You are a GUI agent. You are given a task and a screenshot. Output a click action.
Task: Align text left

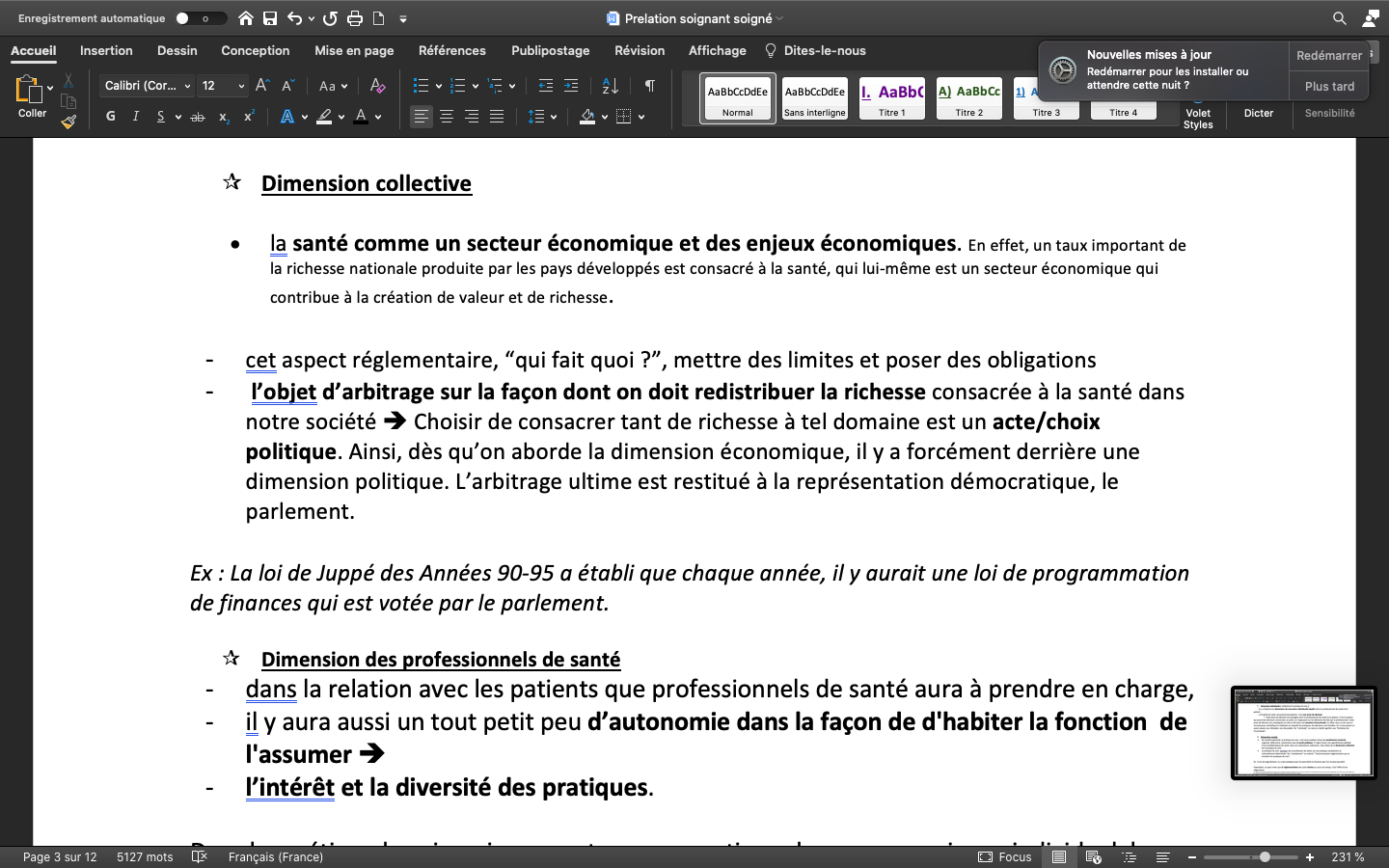422,117
